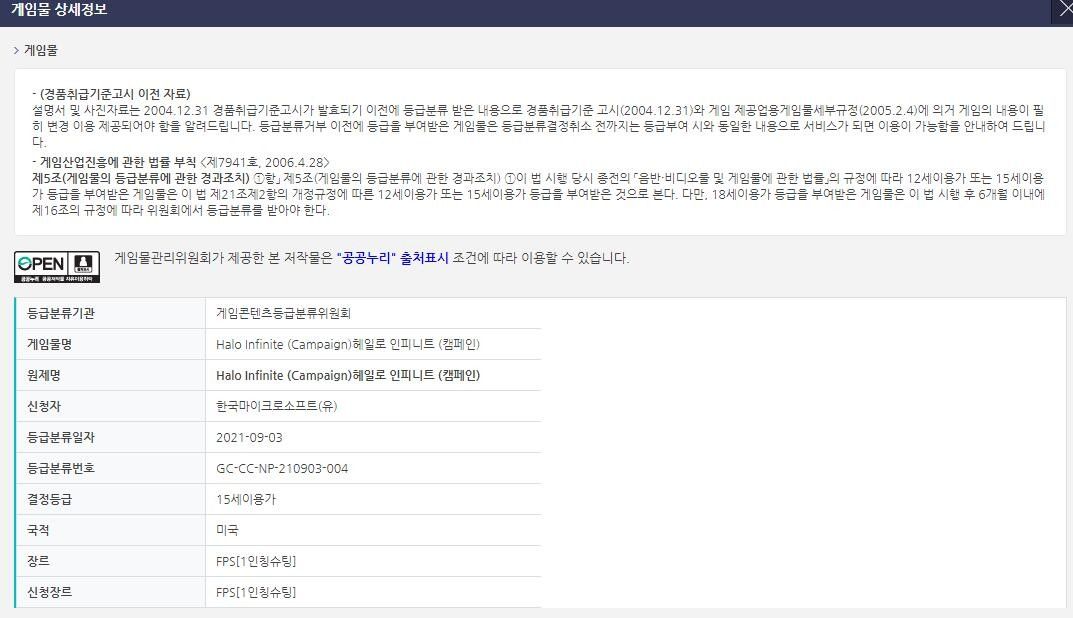The image size is (1073, 618).
Task: Click the 15세이용가 value in 결정등급 row
Action: [x=246, y=499]
